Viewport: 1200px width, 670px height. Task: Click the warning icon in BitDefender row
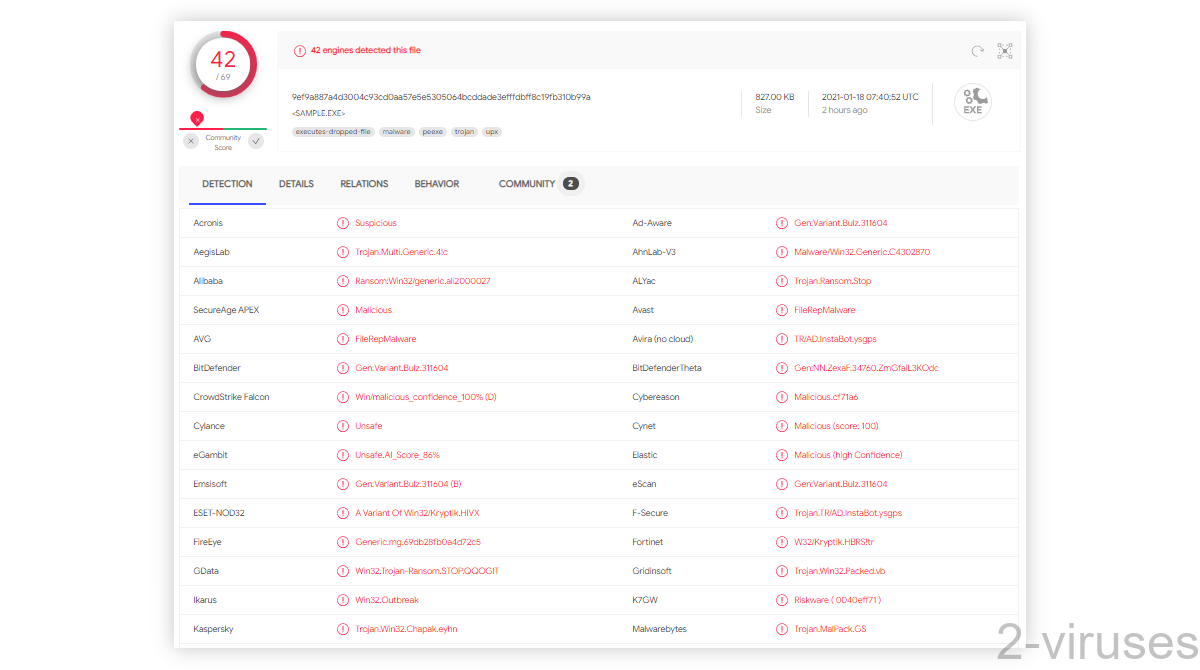coord(343,368)
